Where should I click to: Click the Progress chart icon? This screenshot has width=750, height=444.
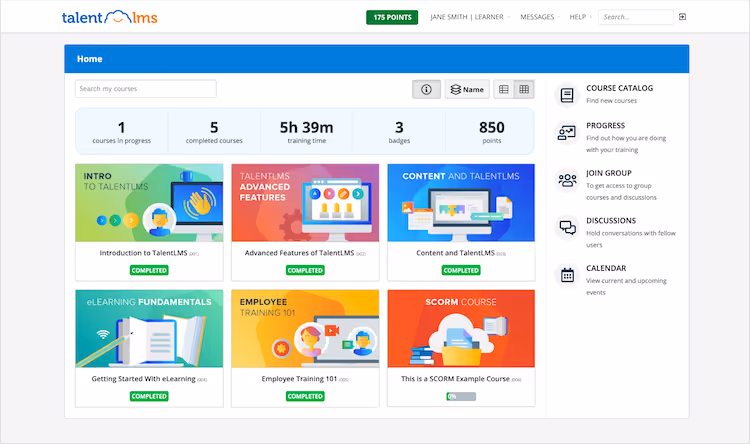(x=567, y=133)
